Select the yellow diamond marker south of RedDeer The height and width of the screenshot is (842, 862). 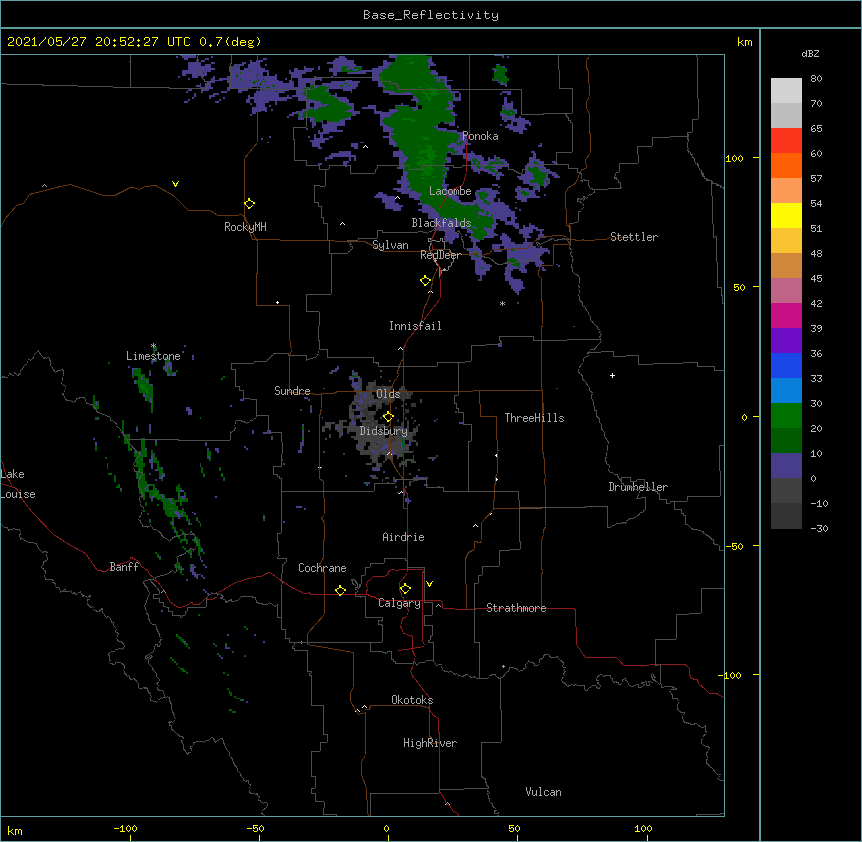pyautogui.click(x=426, y=281)
